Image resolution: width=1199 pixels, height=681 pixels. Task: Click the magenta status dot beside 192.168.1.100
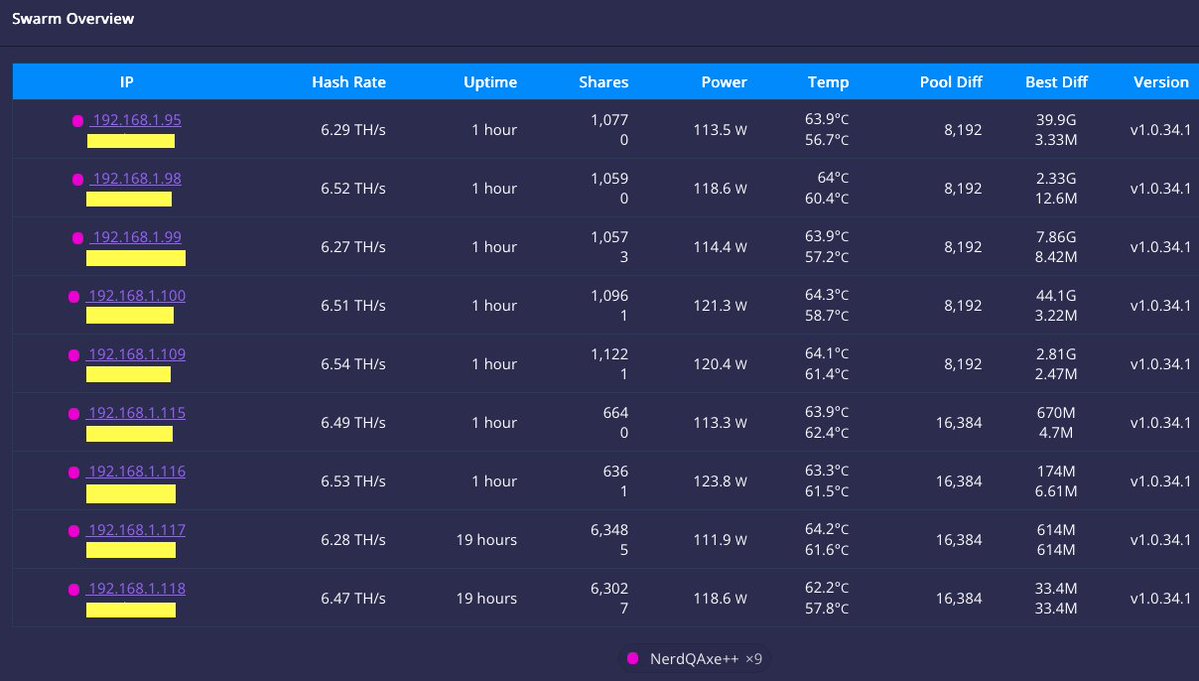coord(74,297)
